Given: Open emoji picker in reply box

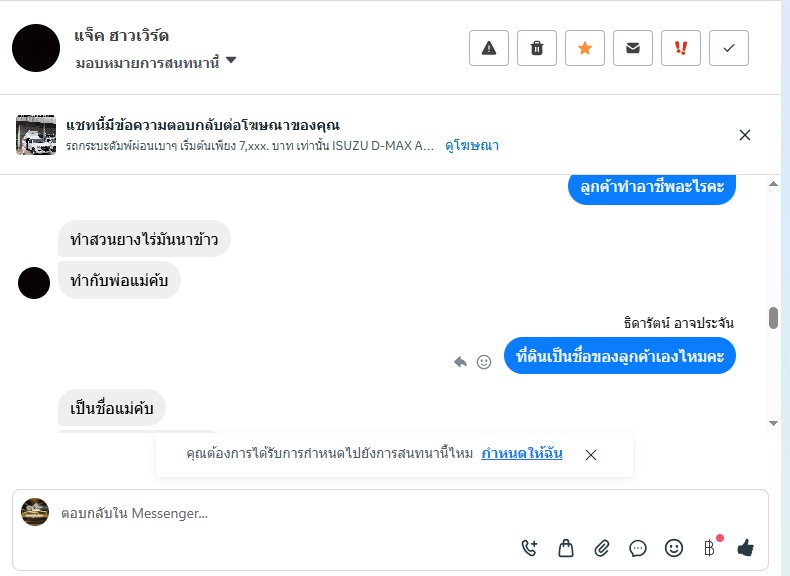Looking at the screenshot, I should point(674,547).
